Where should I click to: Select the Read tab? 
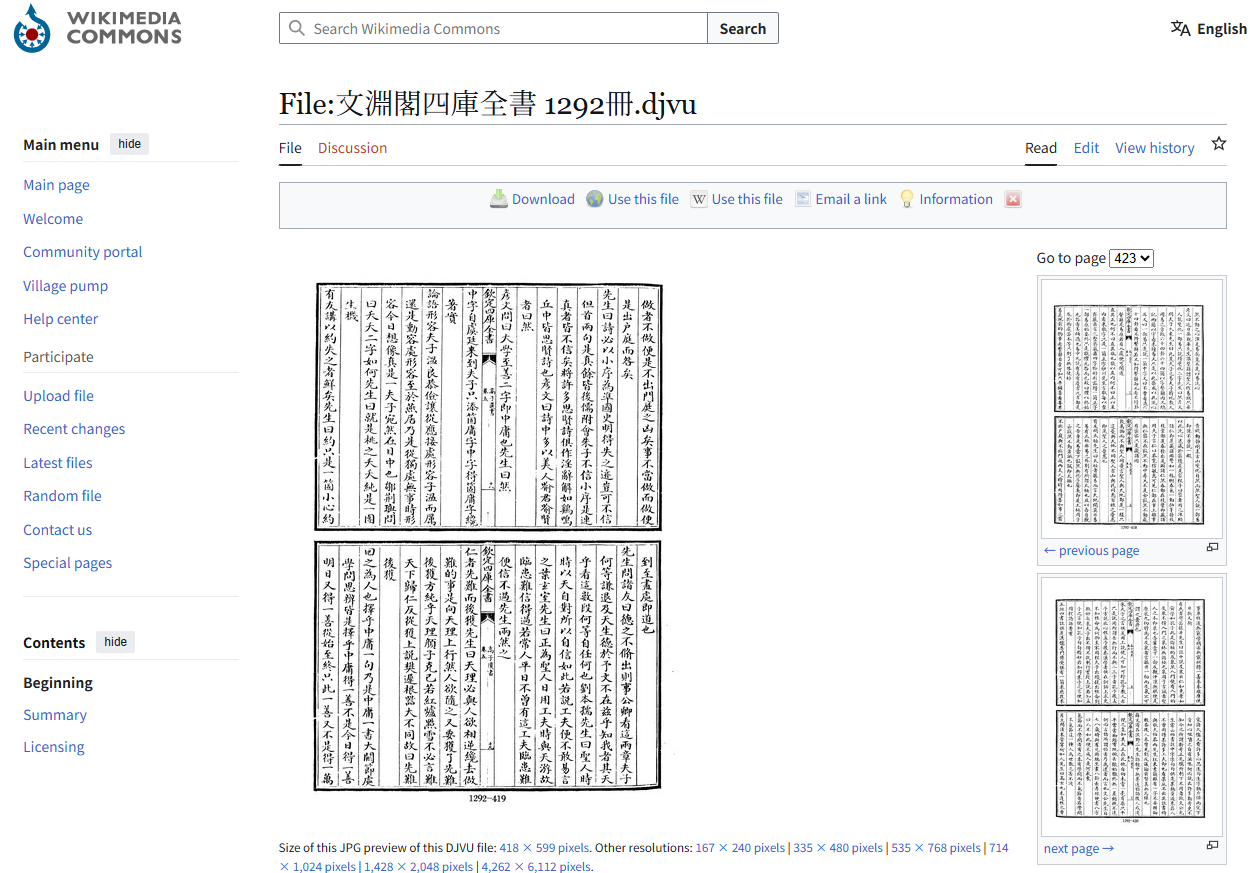(1041, 148)
